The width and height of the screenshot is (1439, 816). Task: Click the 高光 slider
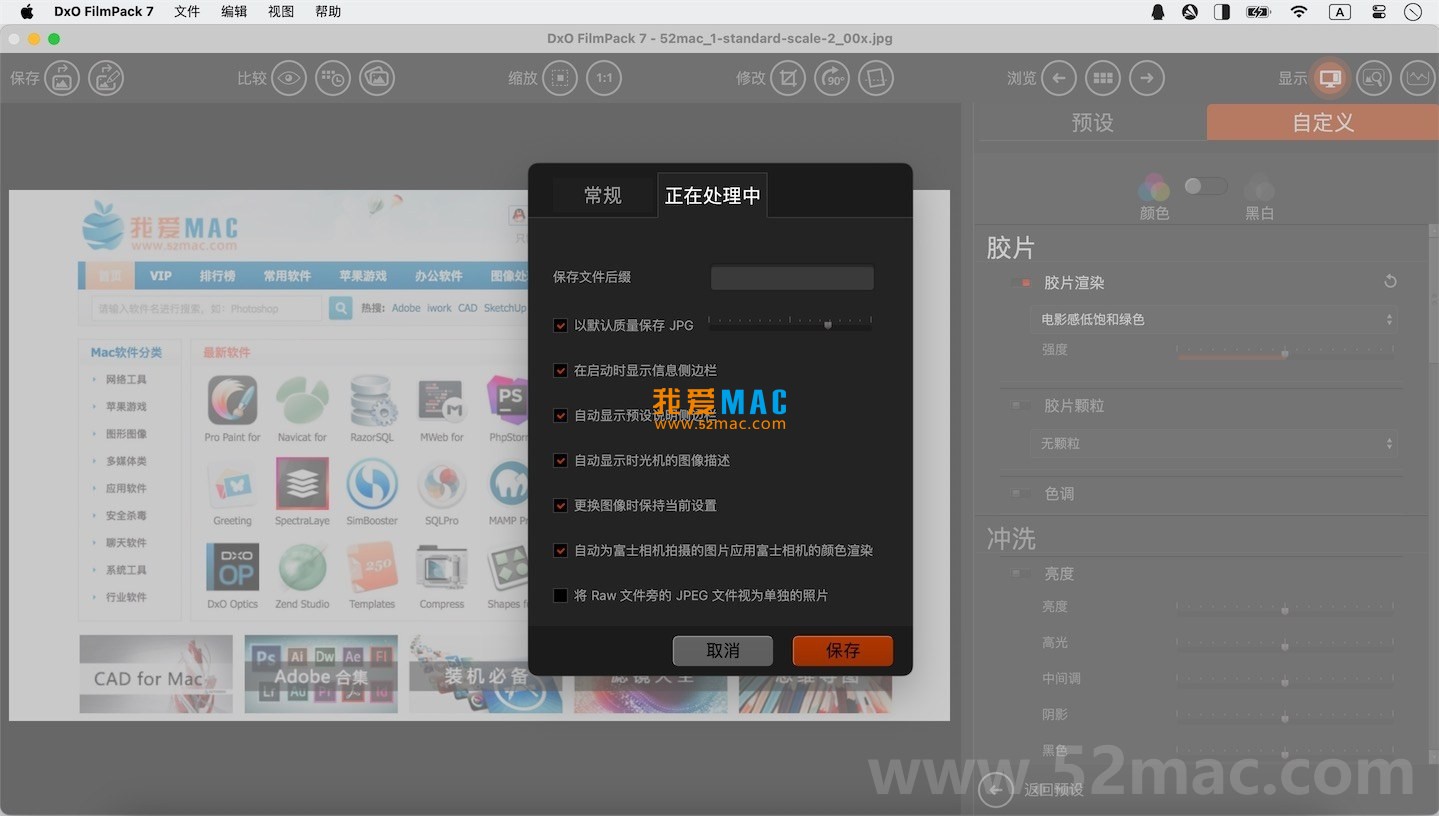point(1285,643)
